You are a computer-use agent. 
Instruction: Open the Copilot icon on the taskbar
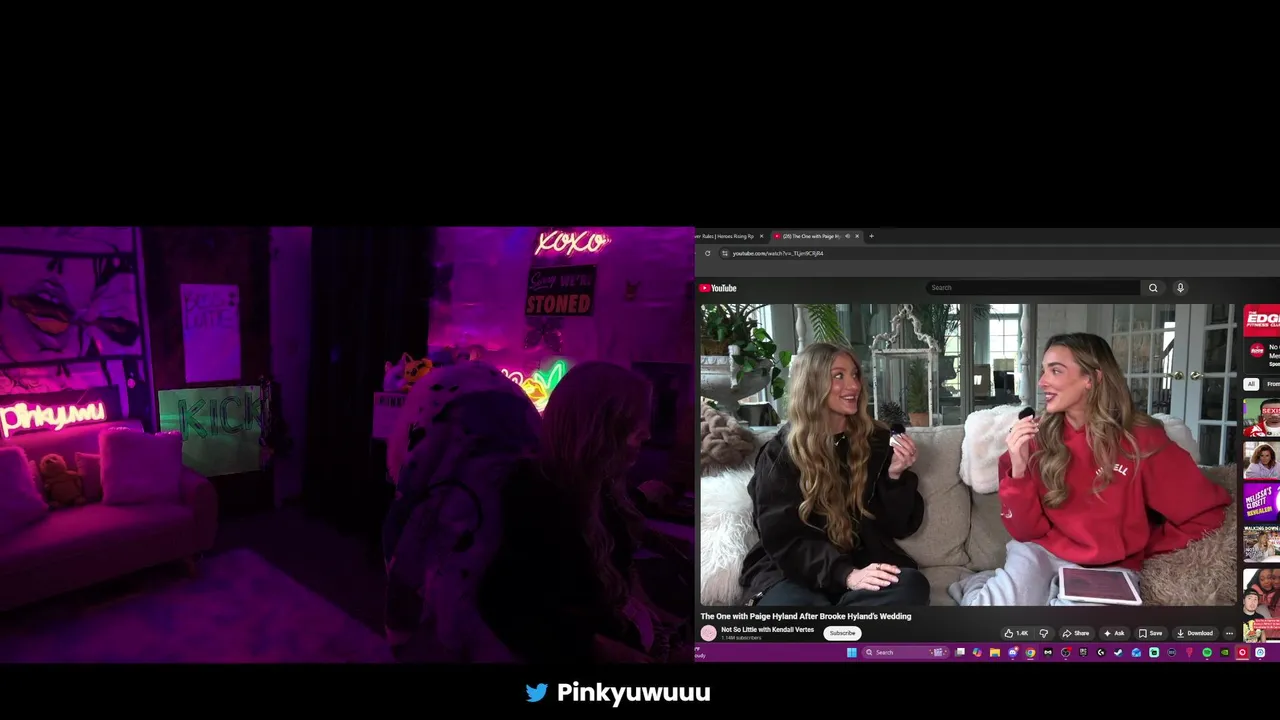coord(977,652)
